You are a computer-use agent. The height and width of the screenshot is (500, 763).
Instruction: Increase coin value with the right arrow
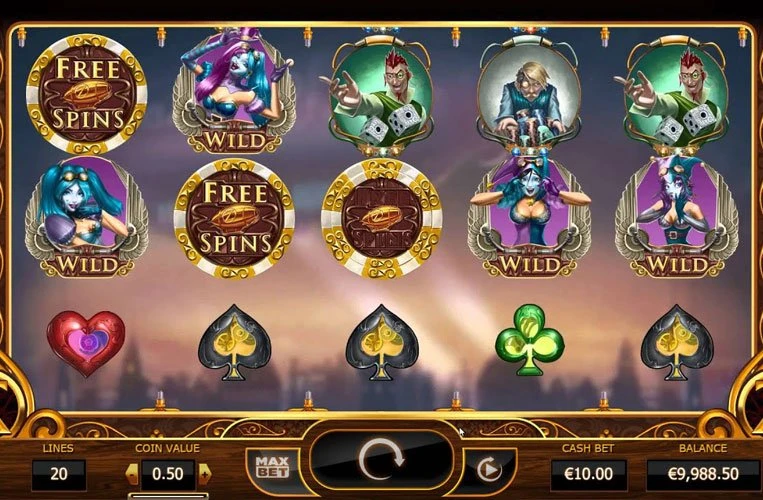(x=205, y=473)
